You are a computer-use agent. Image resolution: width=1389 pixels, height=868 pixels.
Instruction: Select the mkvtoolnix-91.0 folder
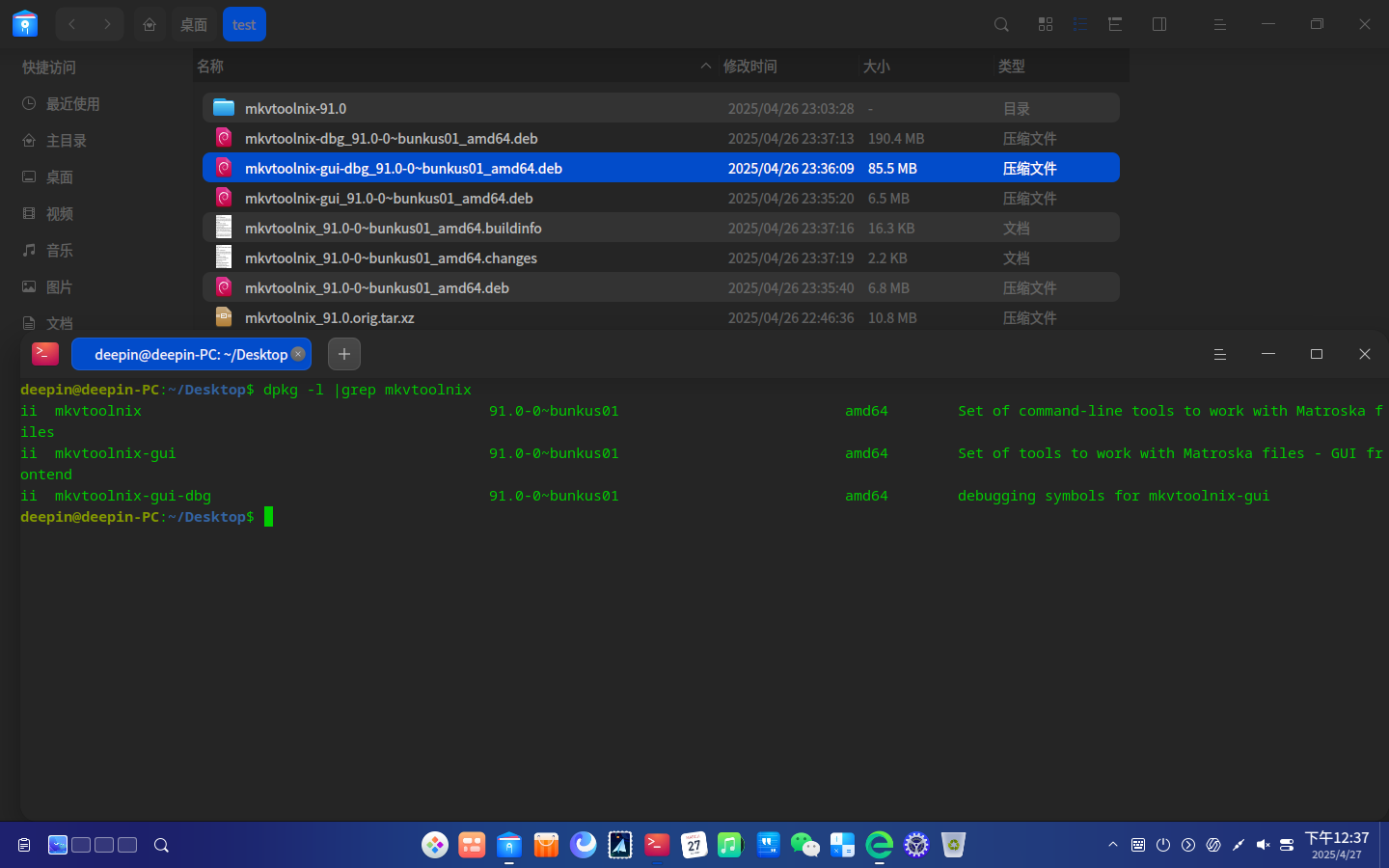(x=661, y=108)
